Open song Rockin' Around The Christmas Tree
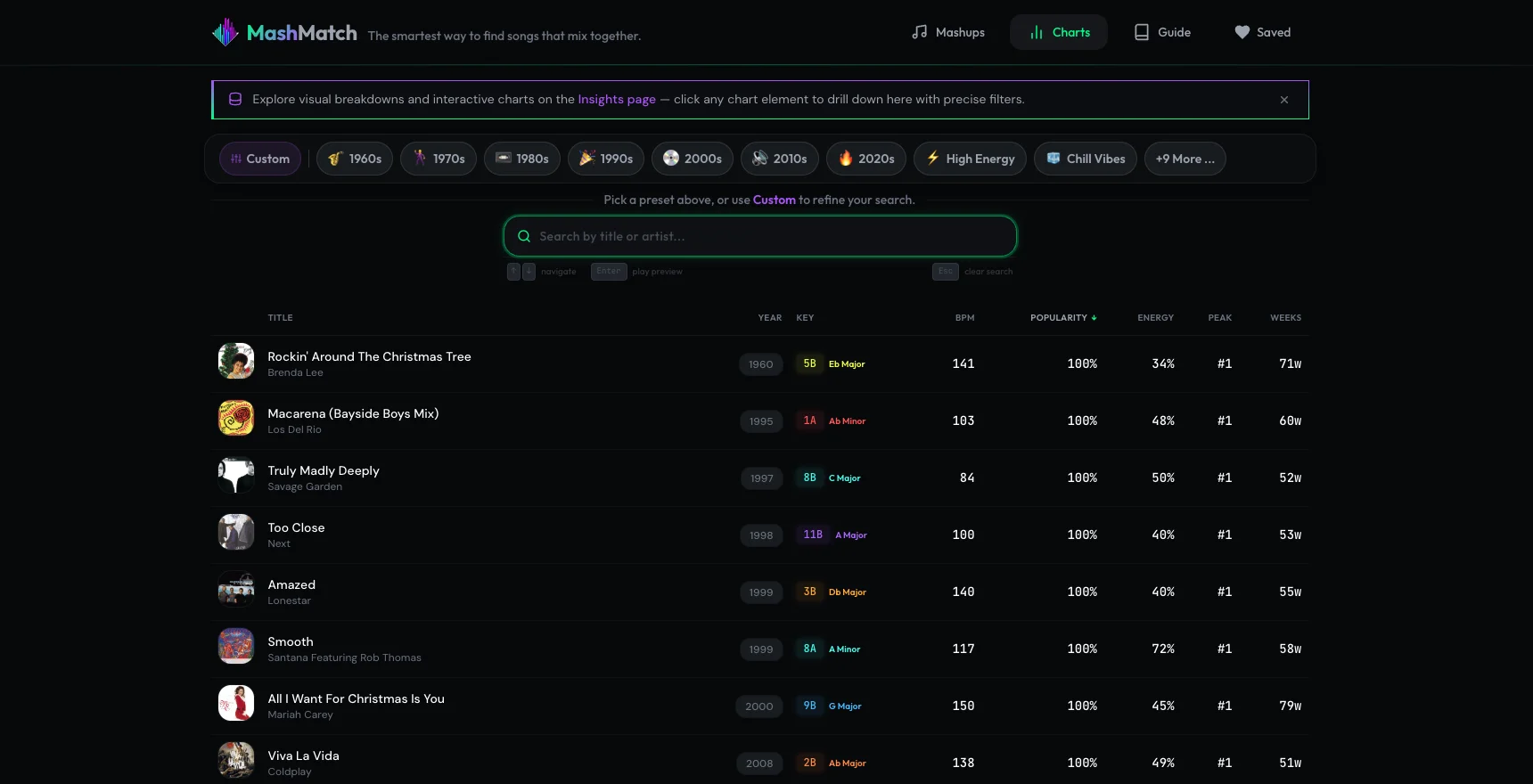This screenshot has width=1533, height=784. 369,356
